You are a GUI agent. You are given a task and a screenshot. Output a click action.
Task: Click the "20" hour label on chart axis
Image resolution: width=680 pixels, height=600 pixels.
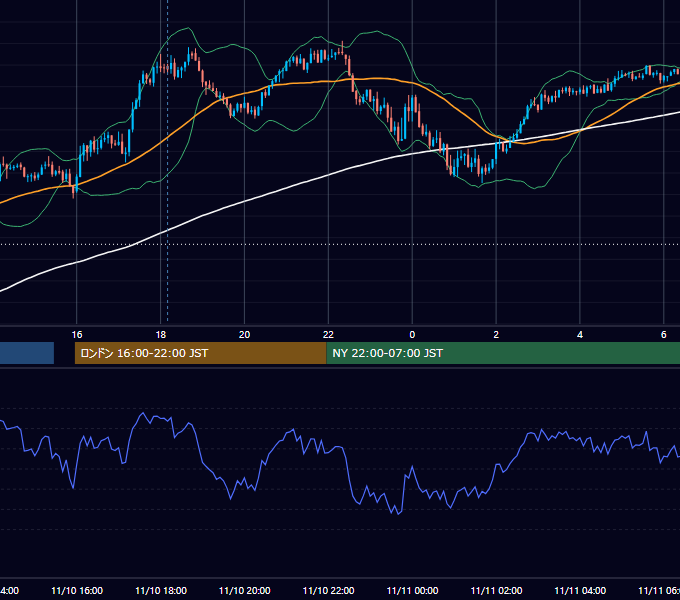tap(245, 334)
